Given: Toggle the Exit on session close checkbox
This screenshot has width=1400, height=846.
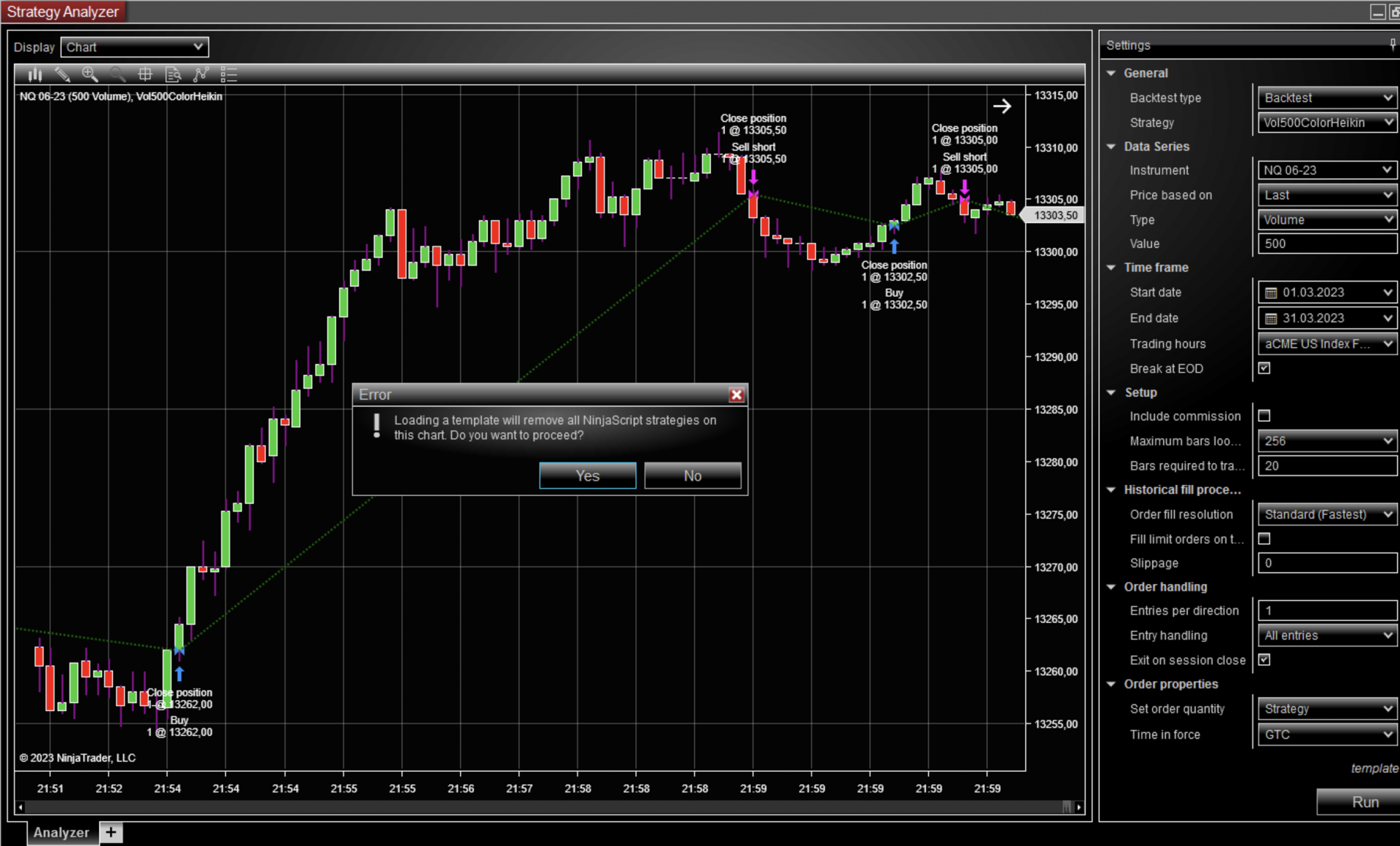Looking at the screenshot, I should point(1264,659).
